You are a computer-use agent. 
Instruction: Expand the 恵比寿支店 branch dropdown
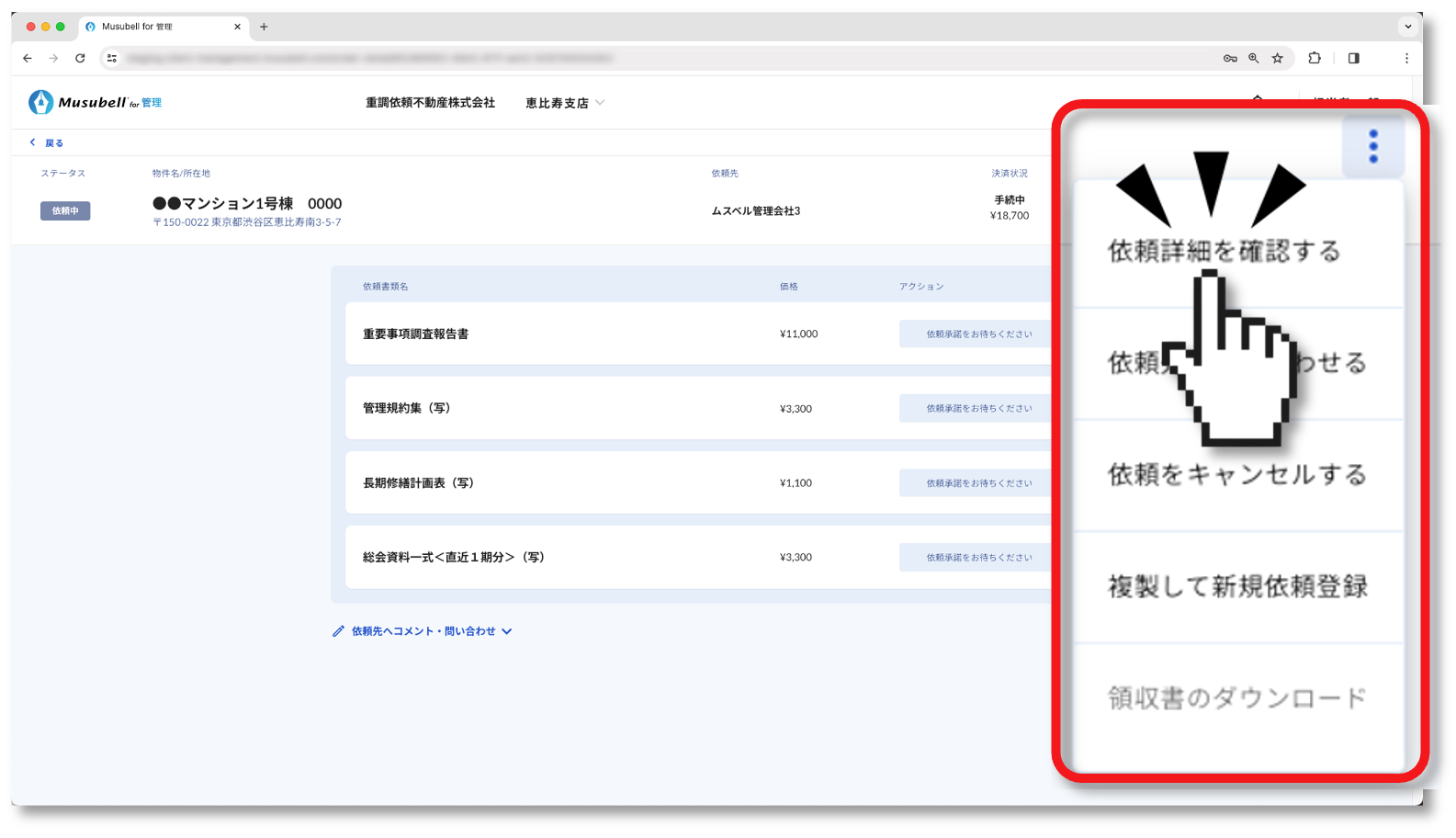pos(564,103)
